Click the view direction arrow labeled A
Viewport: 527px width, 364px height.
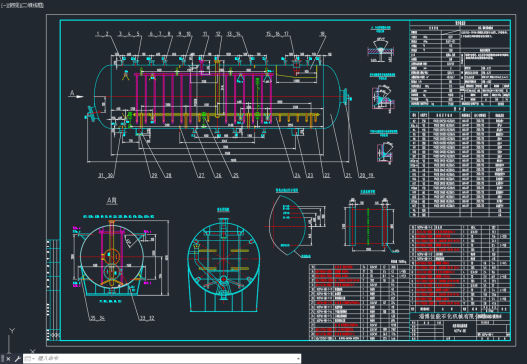click(76, 95)
